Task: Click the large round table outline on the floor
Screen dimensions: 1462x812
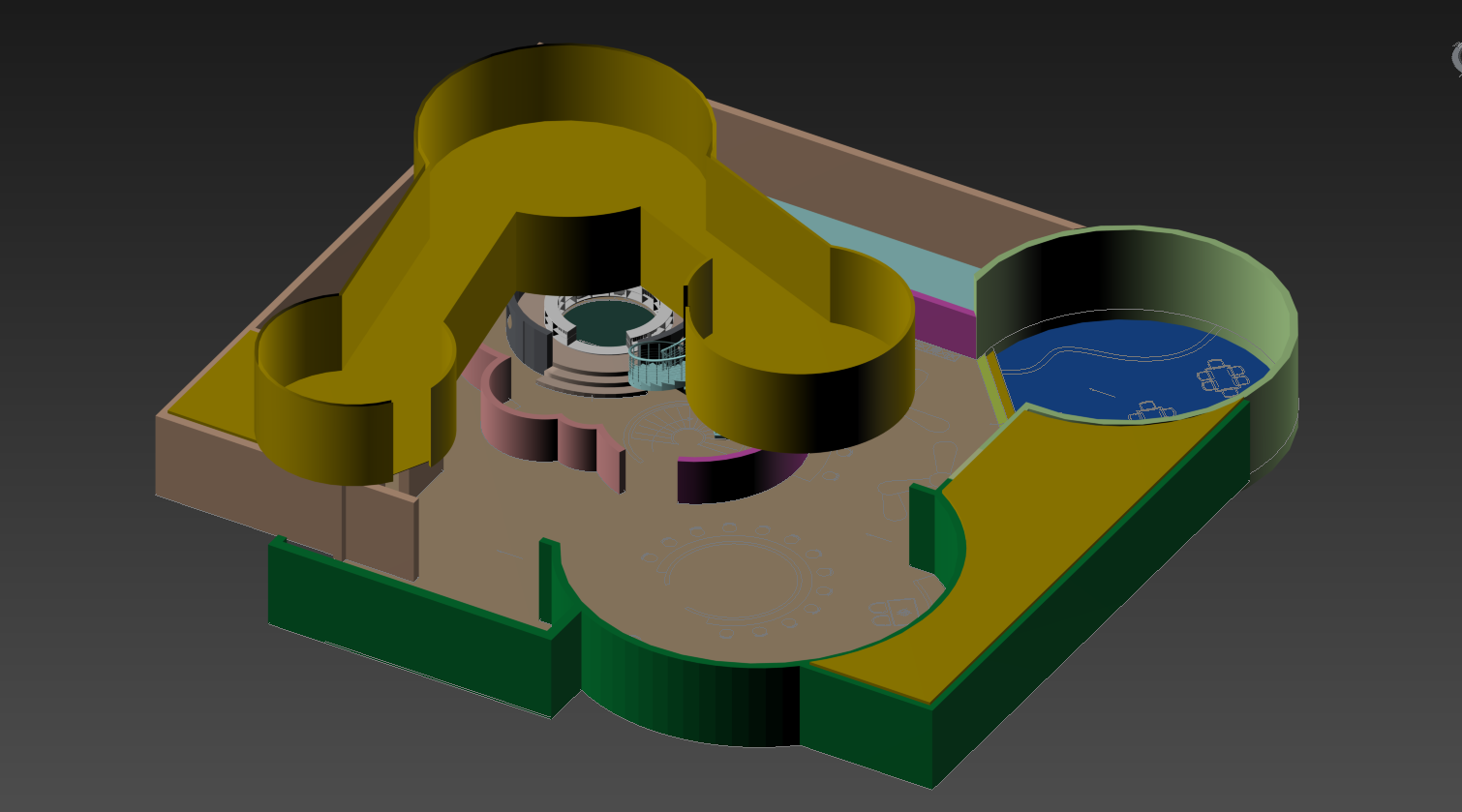Action: (736, 581)
